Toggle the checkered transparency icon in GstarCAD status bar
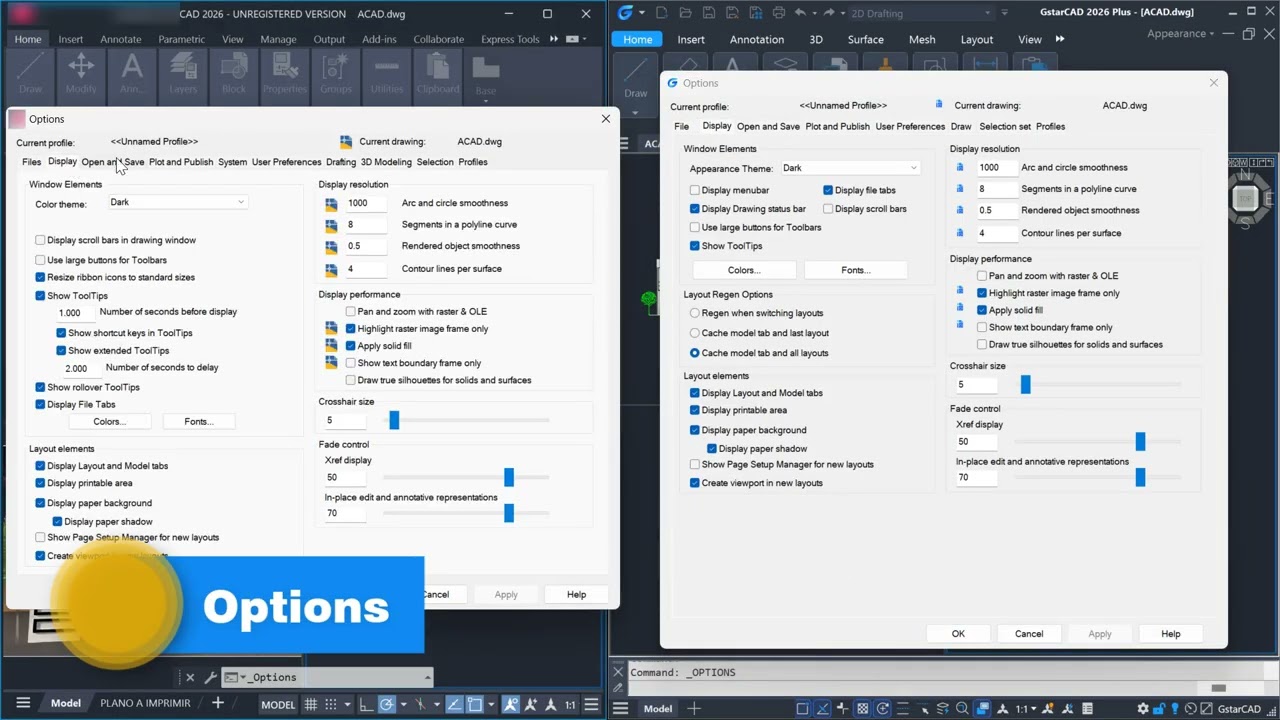The height and width of the screenshot is (720, 1280). (862, 709)
